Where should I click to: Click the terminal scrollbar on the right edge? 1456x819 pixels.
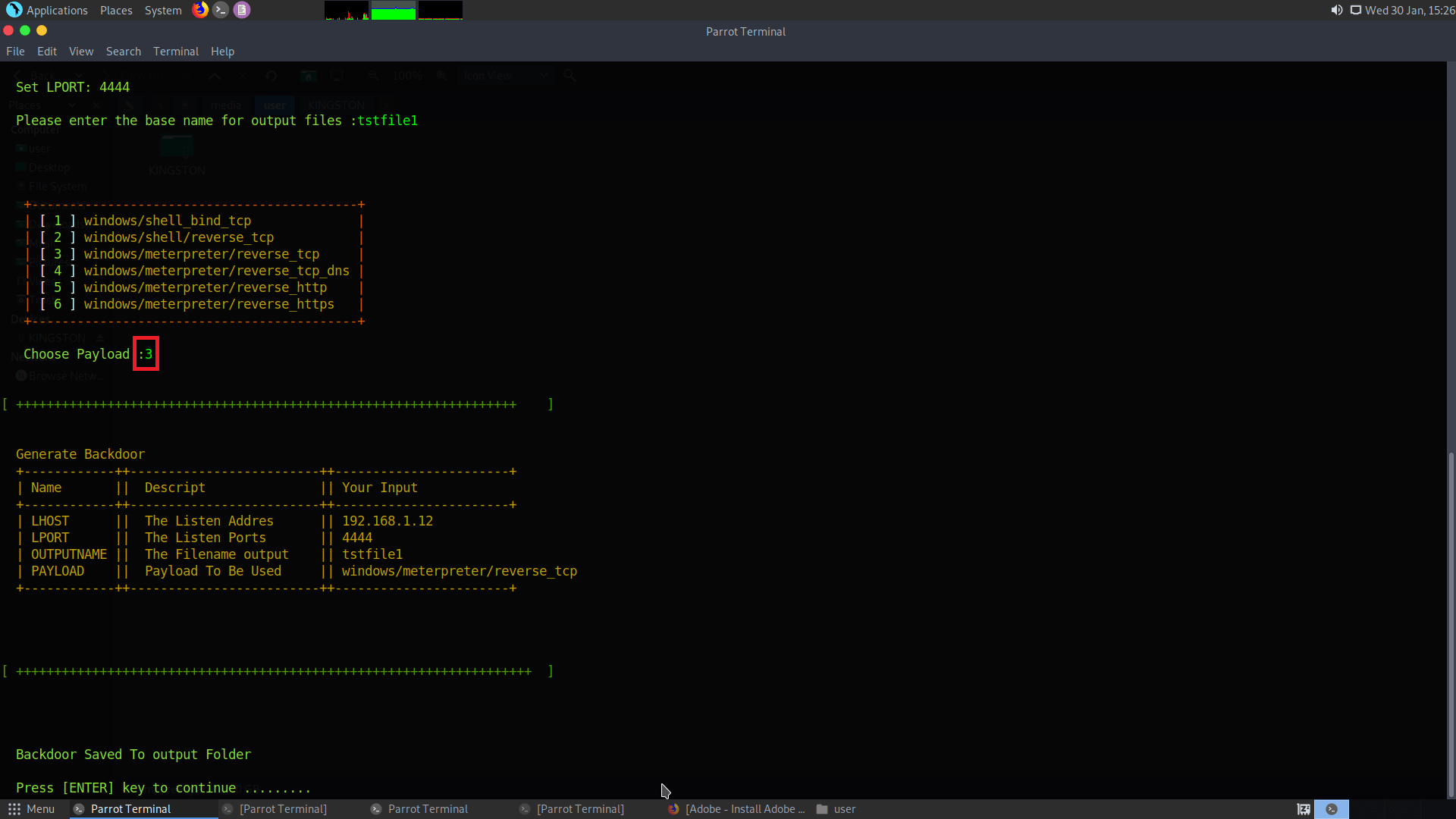[1451, 622]
